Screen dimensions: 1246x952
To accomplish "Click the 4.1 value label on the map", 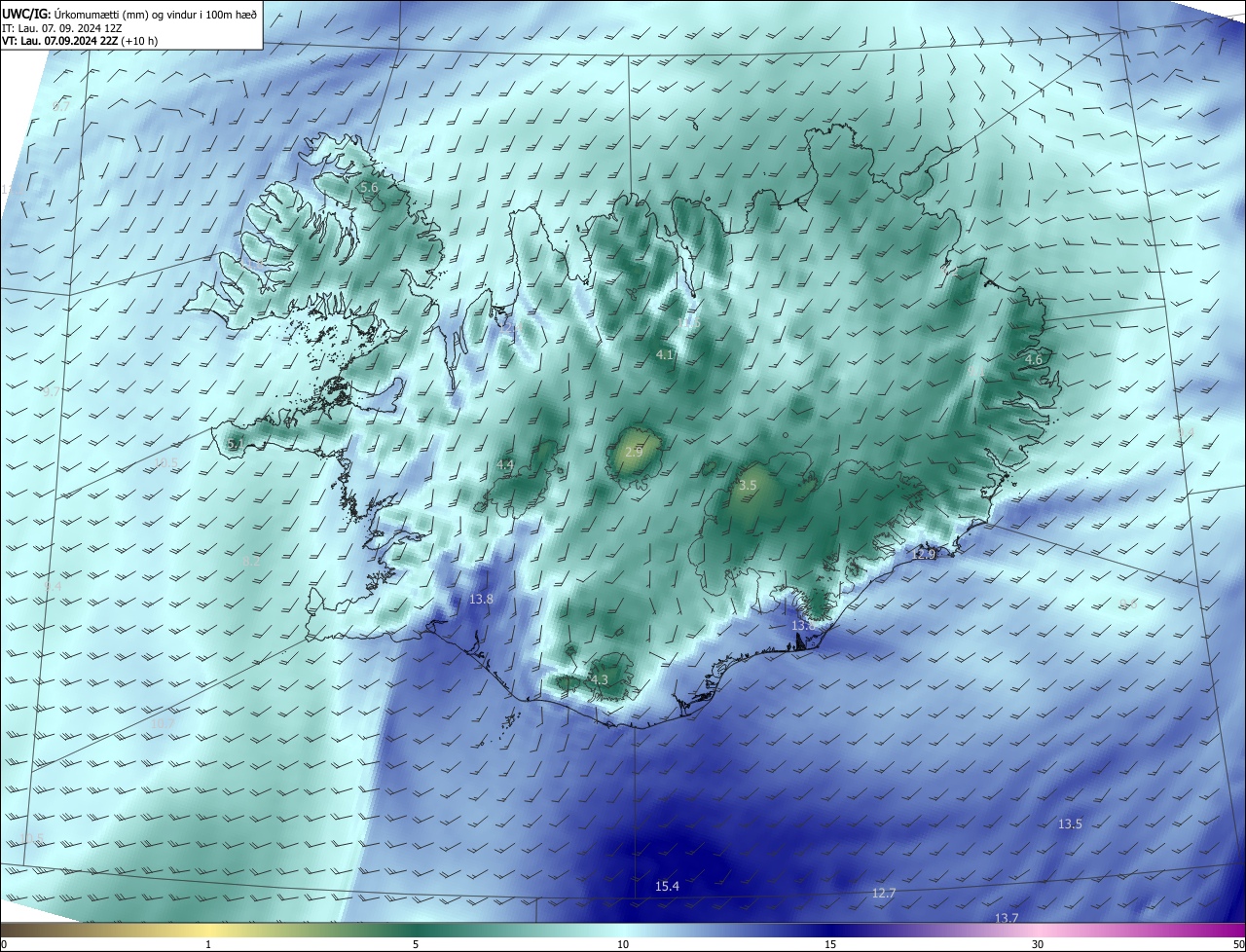I will 665,355.
